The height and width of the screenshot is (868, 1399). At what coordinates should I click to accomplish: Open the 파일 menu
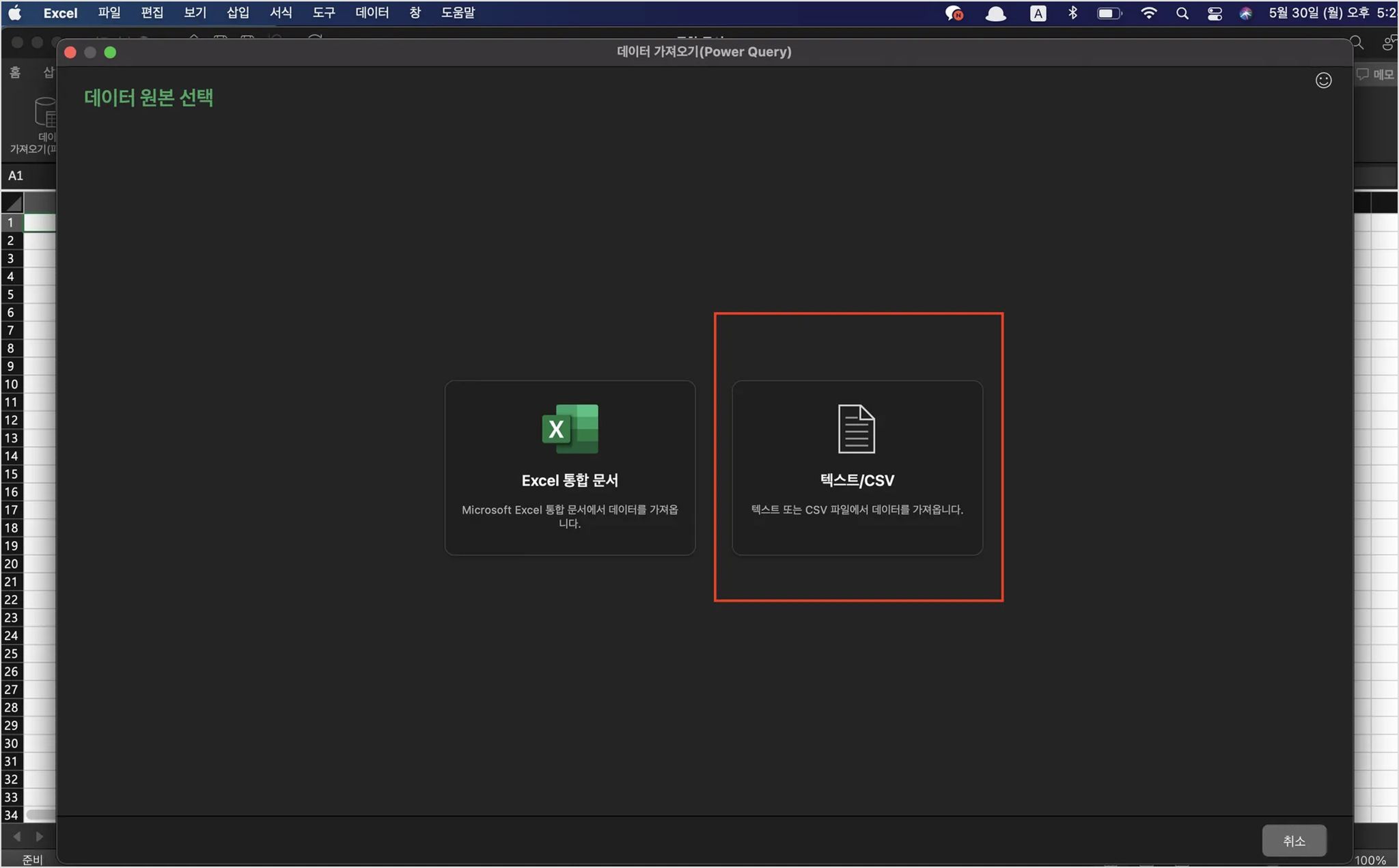(109, 13)
